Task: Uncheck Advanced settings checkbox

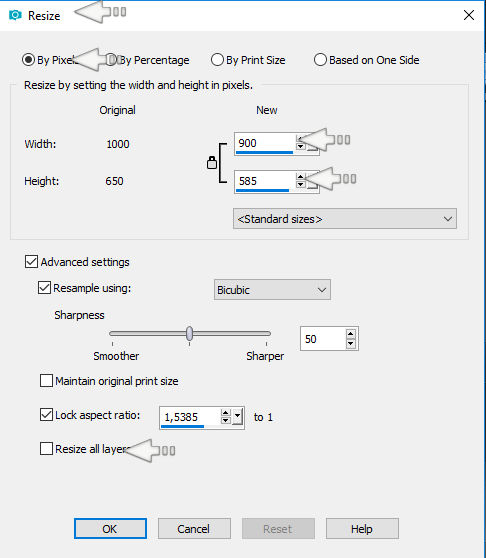Action: [31, 262]
